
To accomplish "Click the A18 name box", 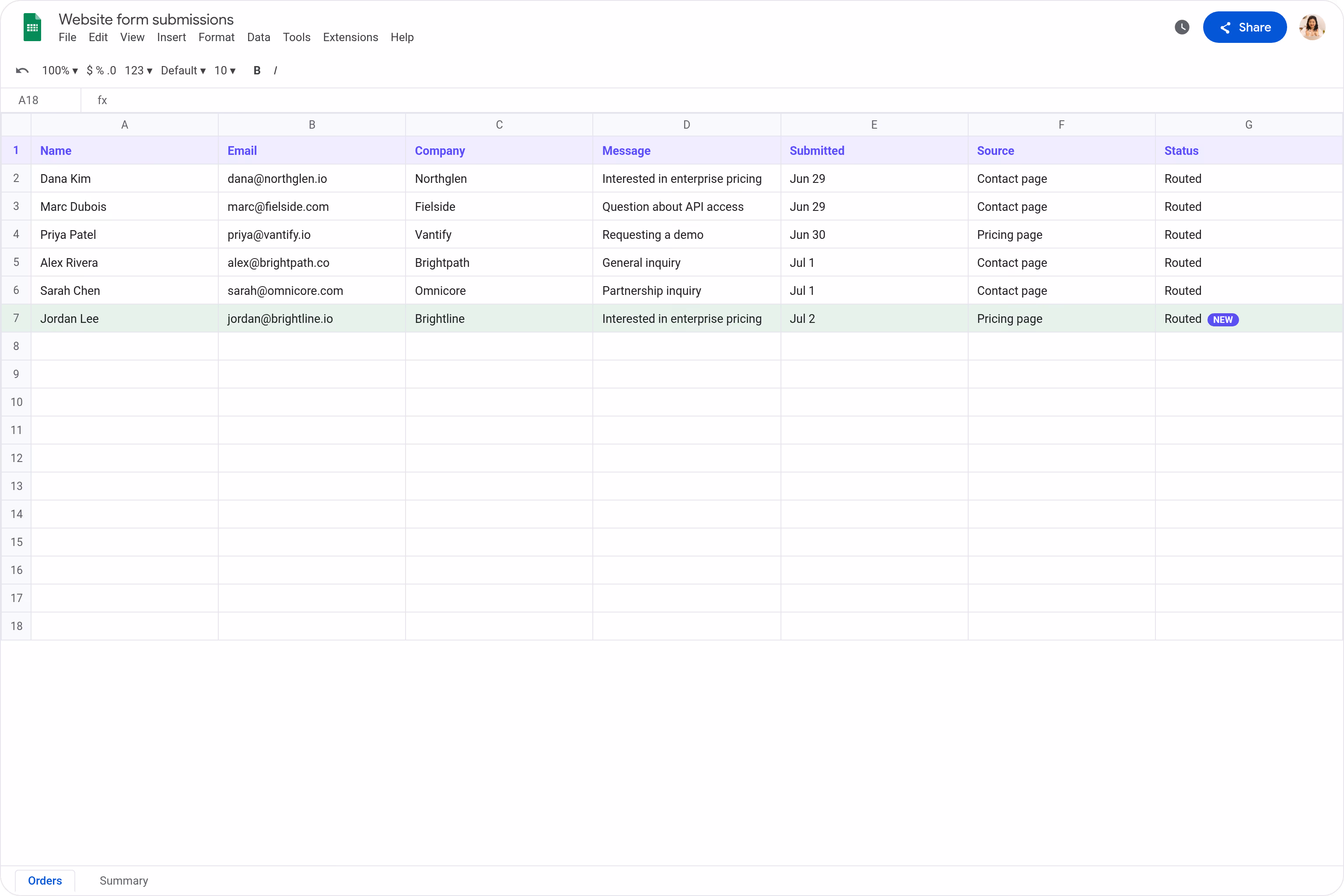I will click(x=41, y=100).
